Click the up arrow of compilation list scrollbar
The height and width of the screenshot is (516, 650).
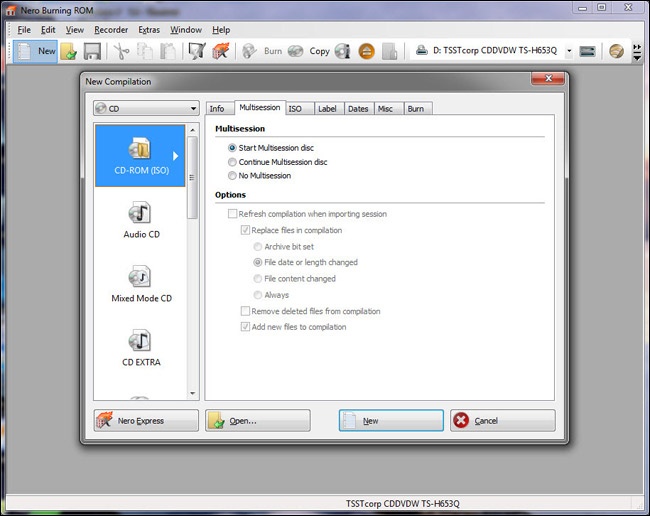[192, 130]
